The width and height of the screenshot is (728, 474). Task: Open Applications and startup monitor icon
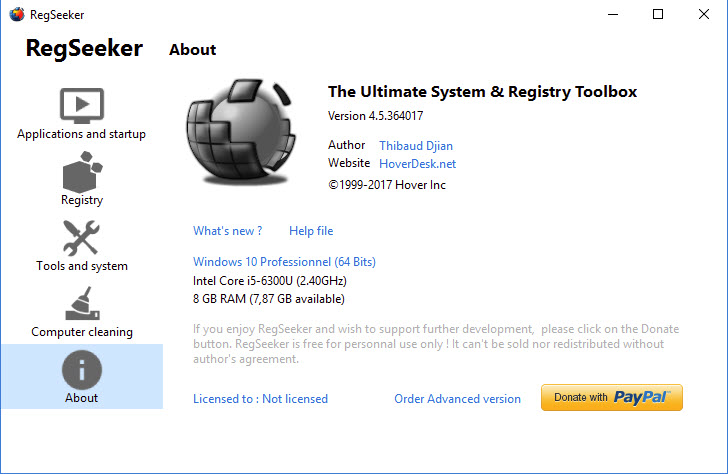tap(81, 105)
